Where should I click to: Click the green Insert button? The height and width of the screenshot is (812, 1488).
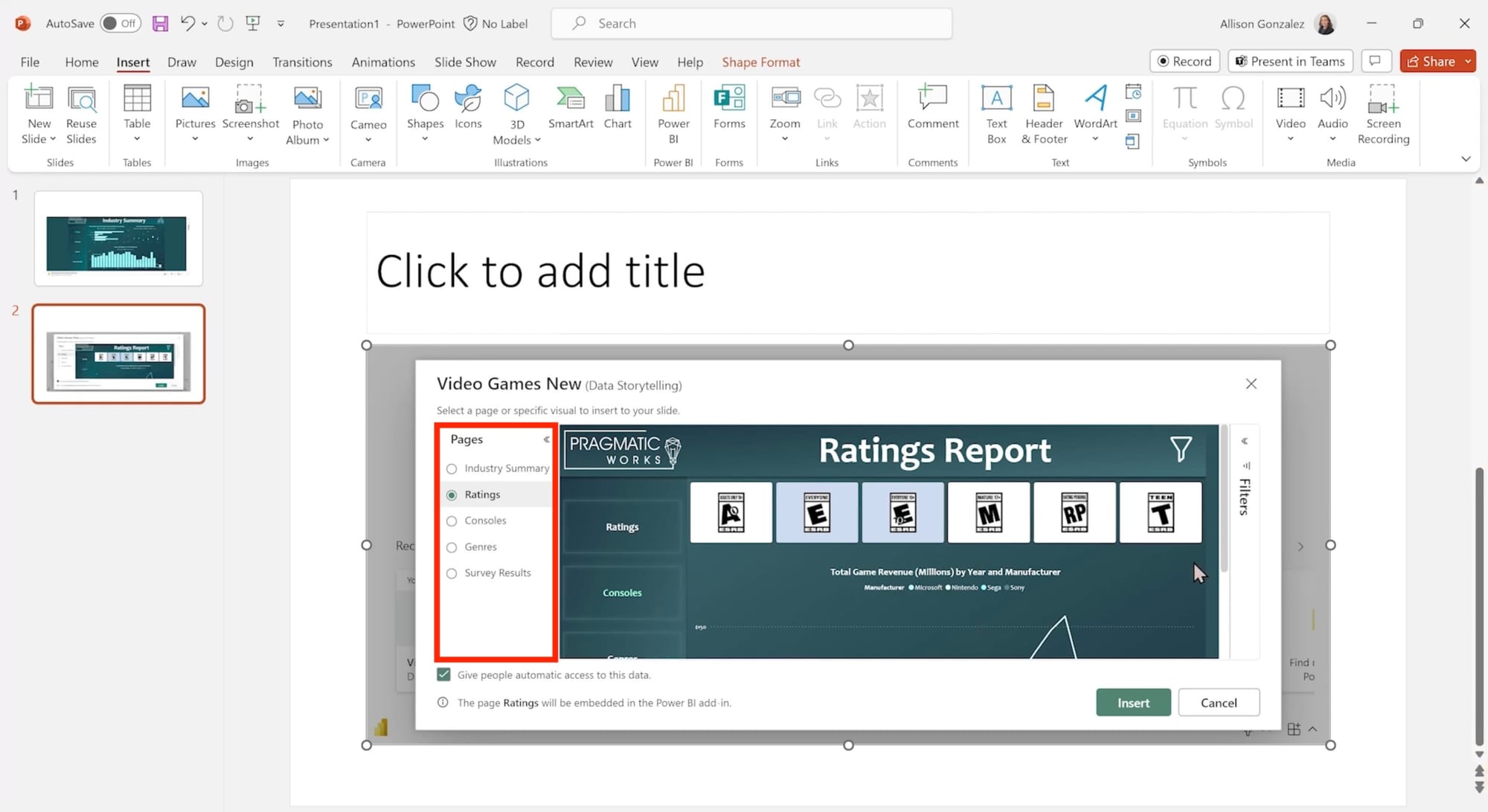pos(1133,703)
